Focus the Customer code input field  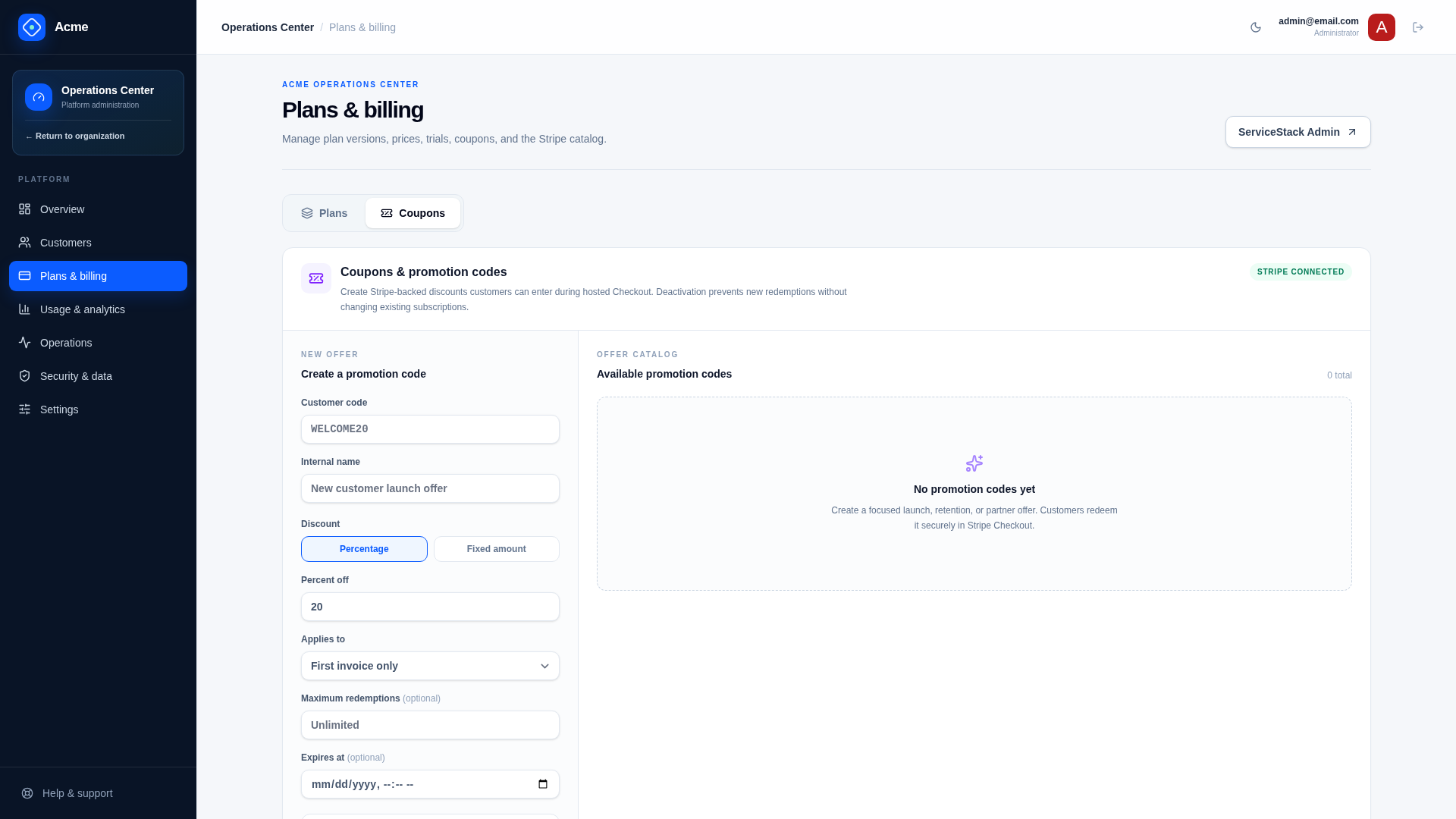(x=430, y=429)
